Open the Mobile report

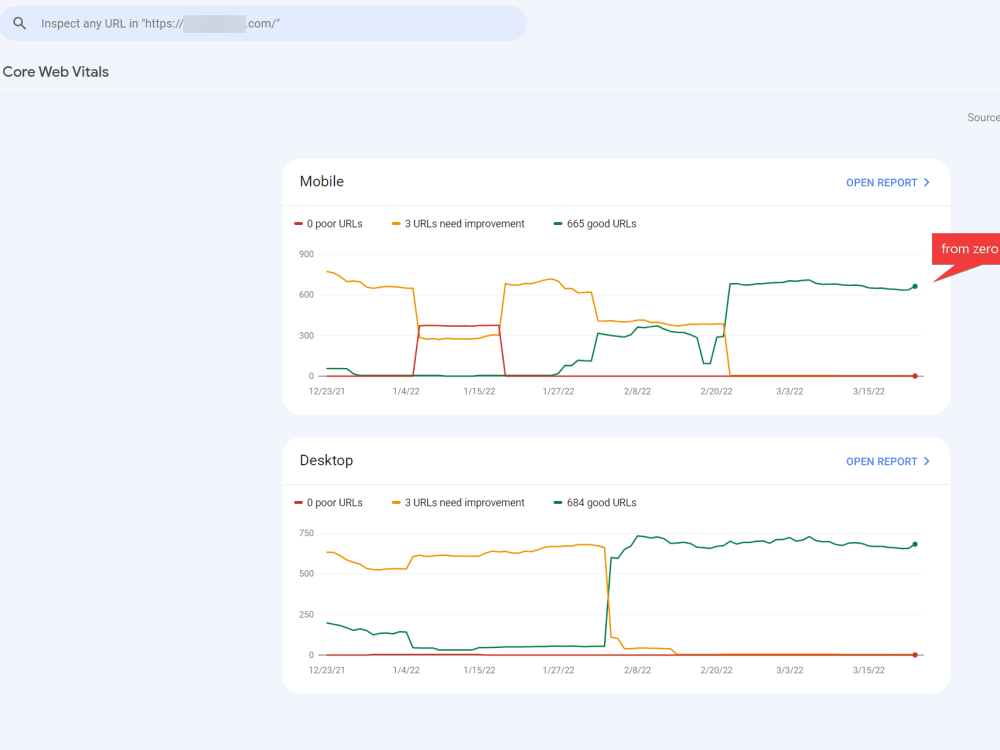(x=881, y=182)
